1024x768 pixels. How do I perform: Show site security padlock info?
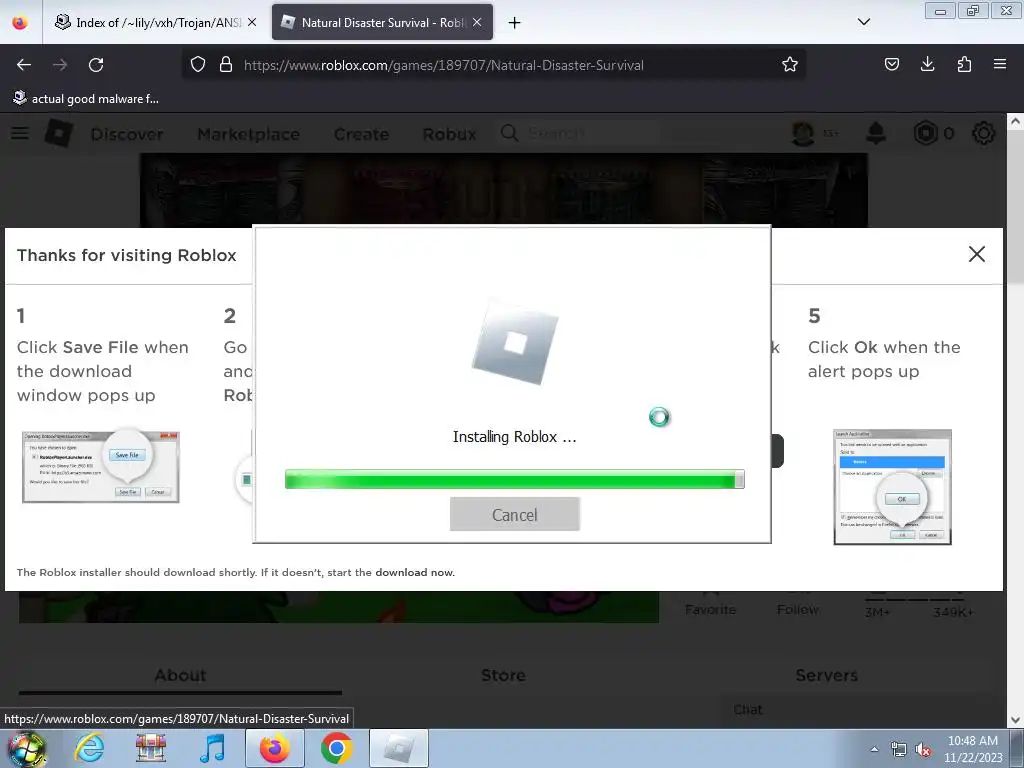(226, 65)
